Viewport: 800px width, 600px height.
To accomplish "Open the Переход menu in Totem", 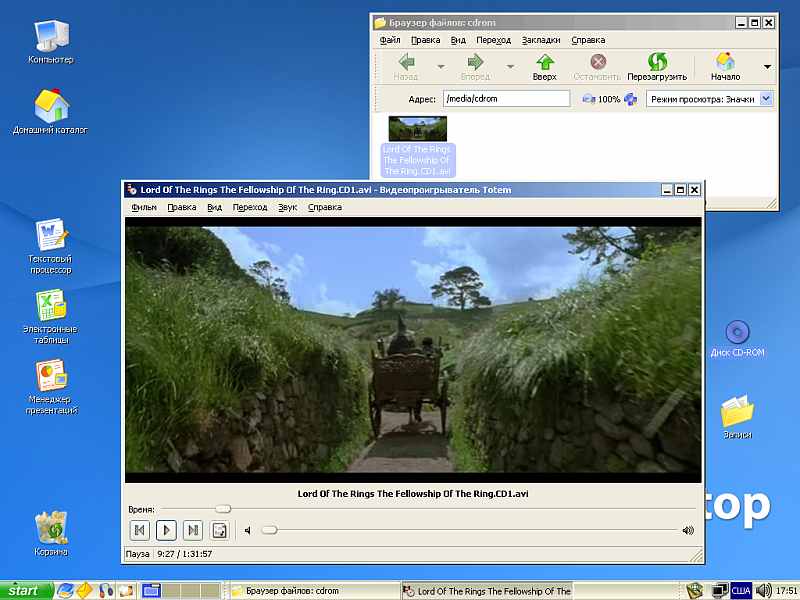I will (x=250, y=207).
